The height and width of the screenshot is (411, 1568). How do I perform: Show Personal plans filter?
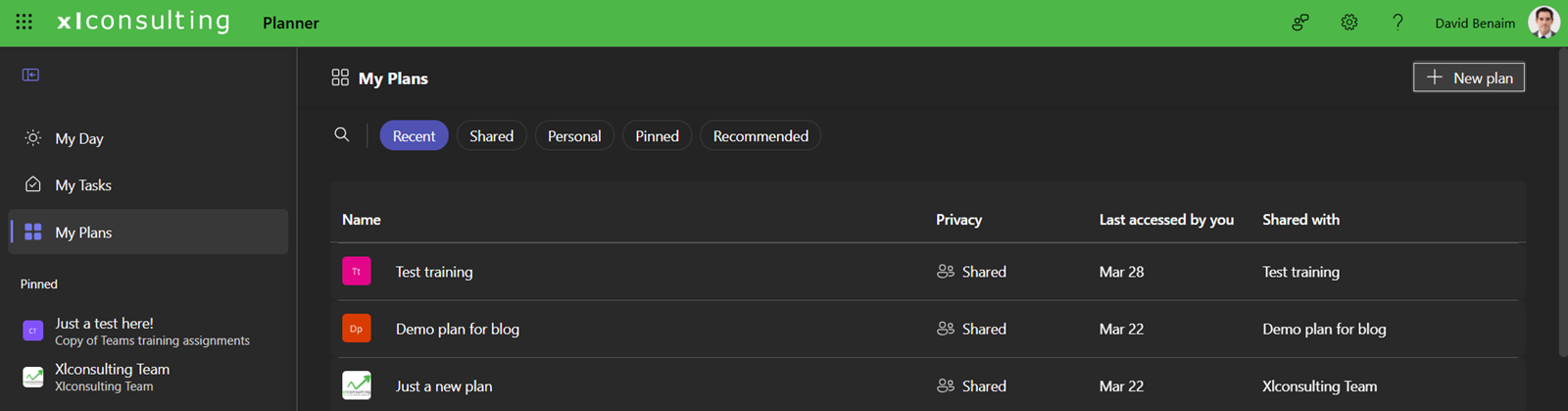coord(574,136)
